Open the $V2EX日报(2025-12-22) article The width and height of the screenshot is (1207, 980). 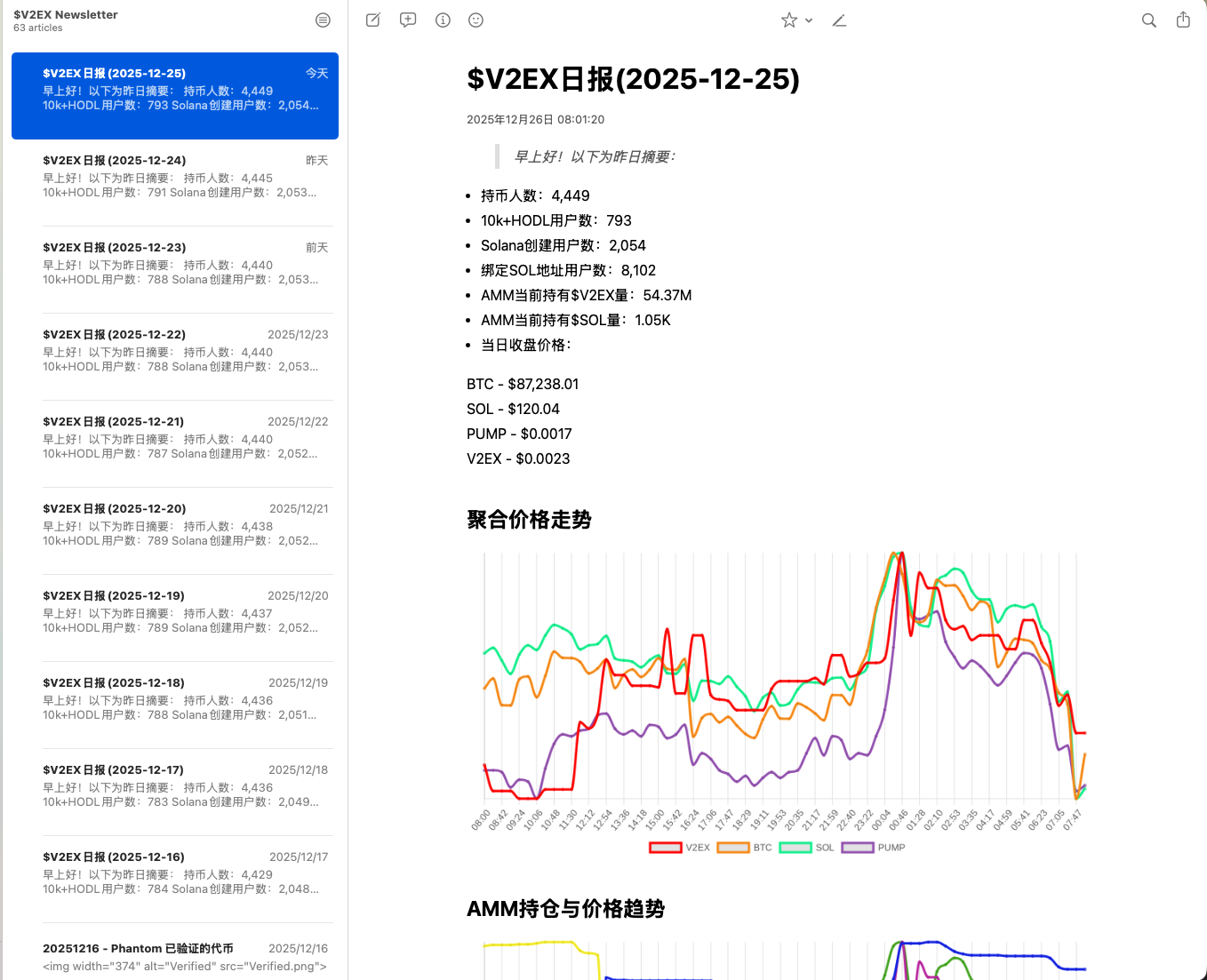coord(175,356)
